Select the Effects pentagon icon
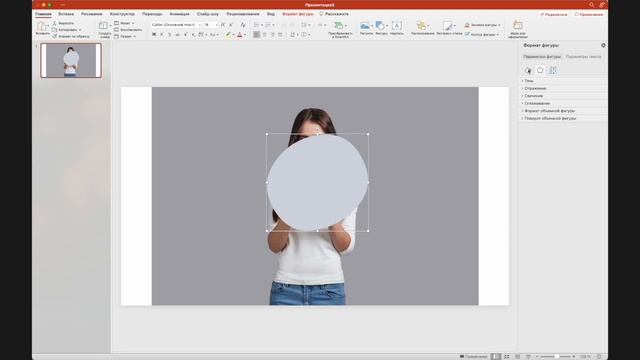 [x=540, y=70]
